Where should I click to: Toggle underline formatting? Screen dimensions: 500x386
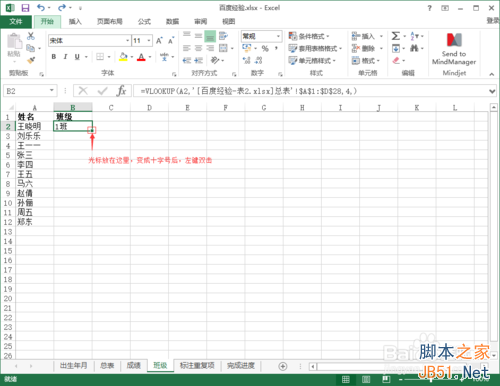point(77,57)
